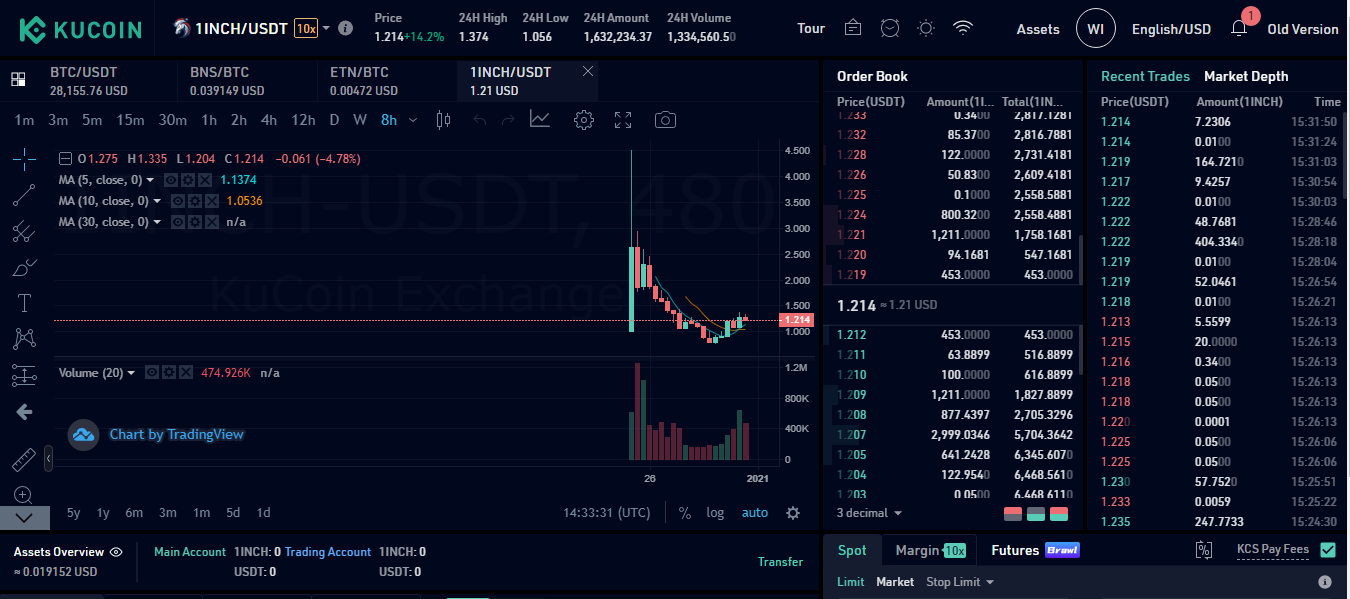Open the fee calculator icon
1350x599 pixels.
point(1204,550)
